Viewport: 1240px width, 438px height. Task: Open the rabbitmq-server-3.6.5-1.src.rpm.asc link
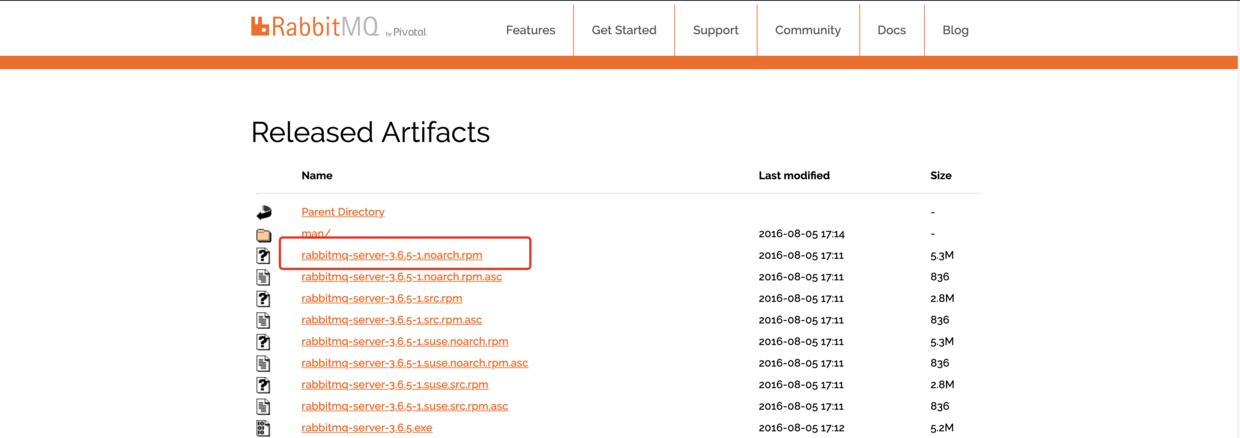coord(392,320)
